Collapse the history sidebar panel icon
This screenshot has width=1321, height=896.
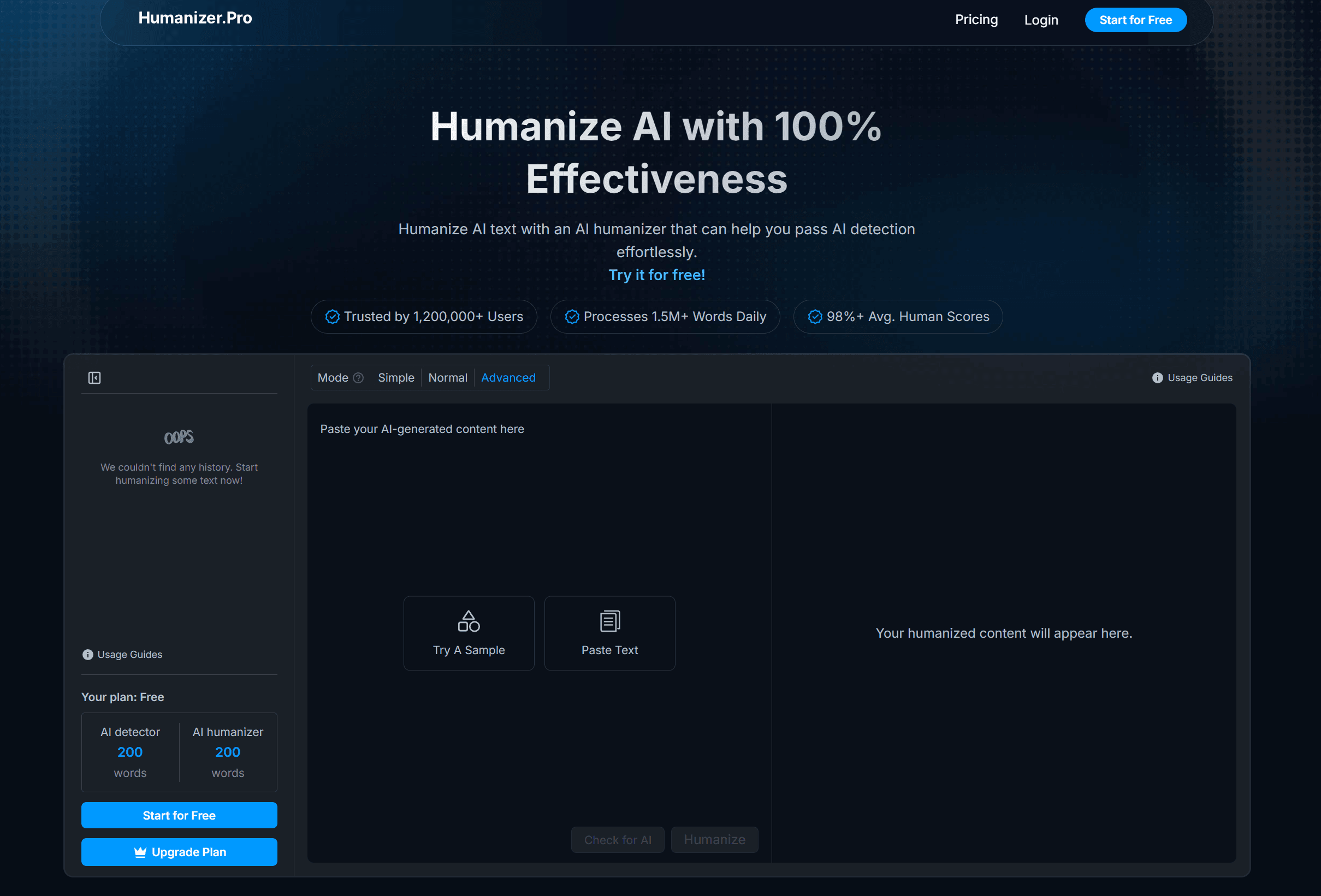[94, 378]
